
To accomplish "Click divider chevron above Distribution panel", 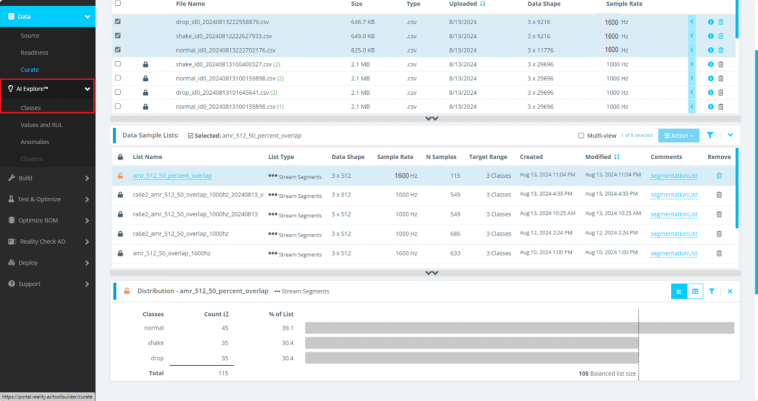I will click(x=432, y=273).
